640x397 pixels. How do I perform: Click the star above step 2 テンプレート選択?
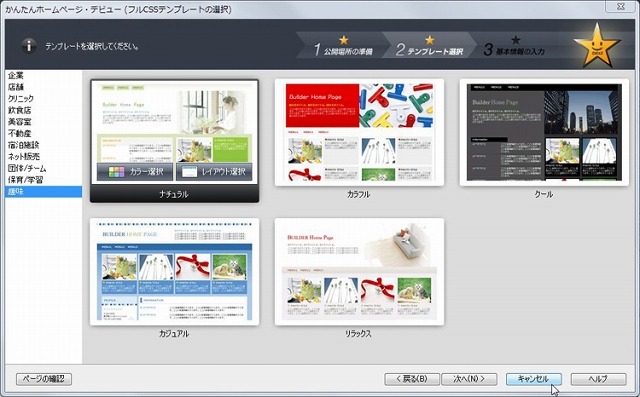(x=429, y=40)
